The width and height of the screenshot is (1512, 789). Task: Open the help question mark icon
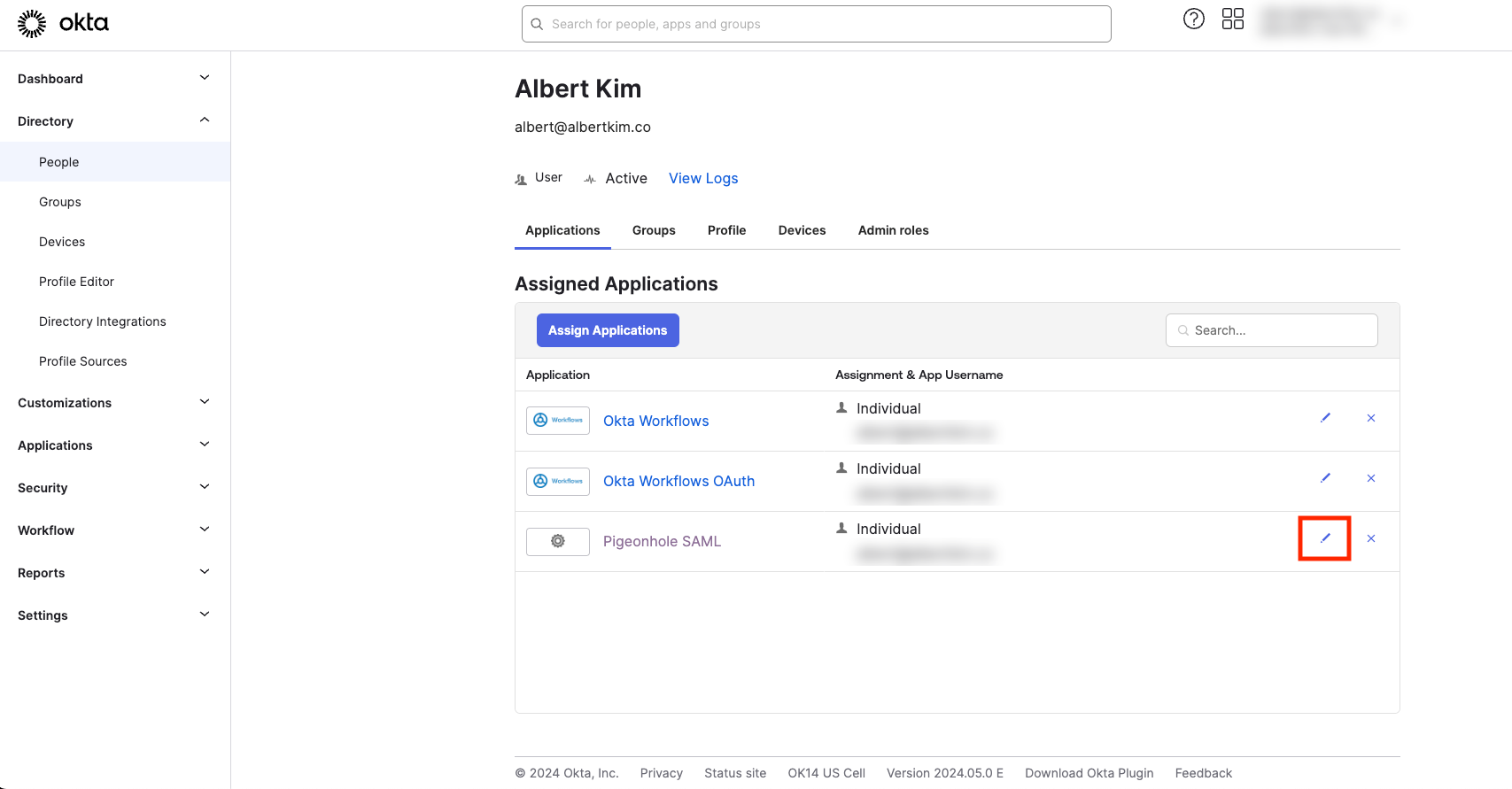[x=1194, y=19]
